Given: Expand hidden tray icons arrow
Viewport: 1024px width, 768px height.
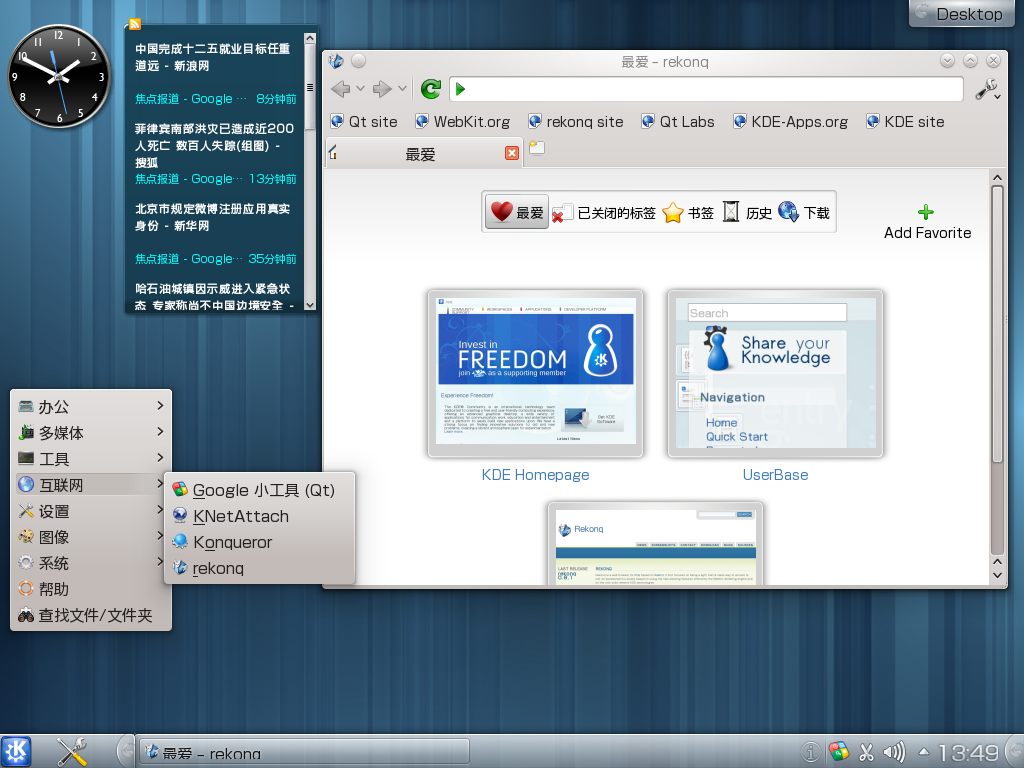Looking at the screenshot, I should (x=924, y=751).
